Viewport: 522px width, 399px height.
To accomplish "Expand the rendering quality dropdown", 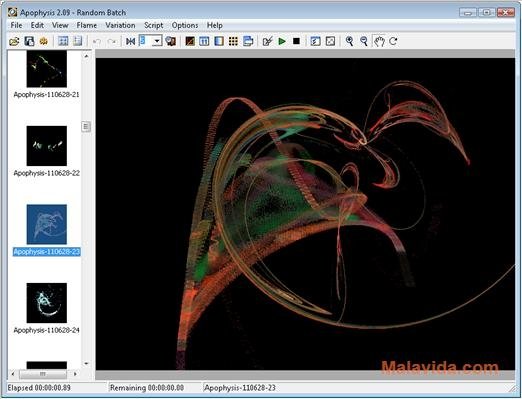I will click(157, 41).
